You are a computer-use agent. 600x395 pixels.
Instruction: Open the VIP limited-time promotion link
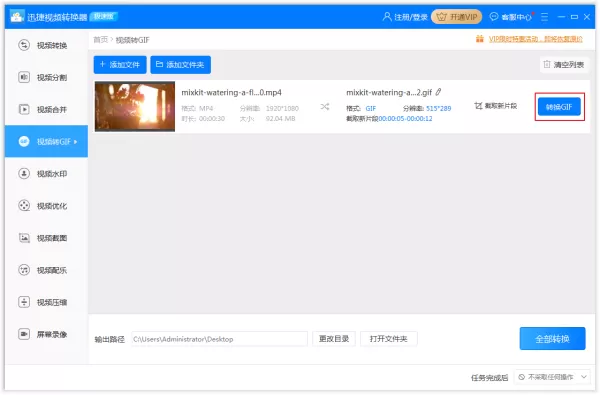(535, 39)
